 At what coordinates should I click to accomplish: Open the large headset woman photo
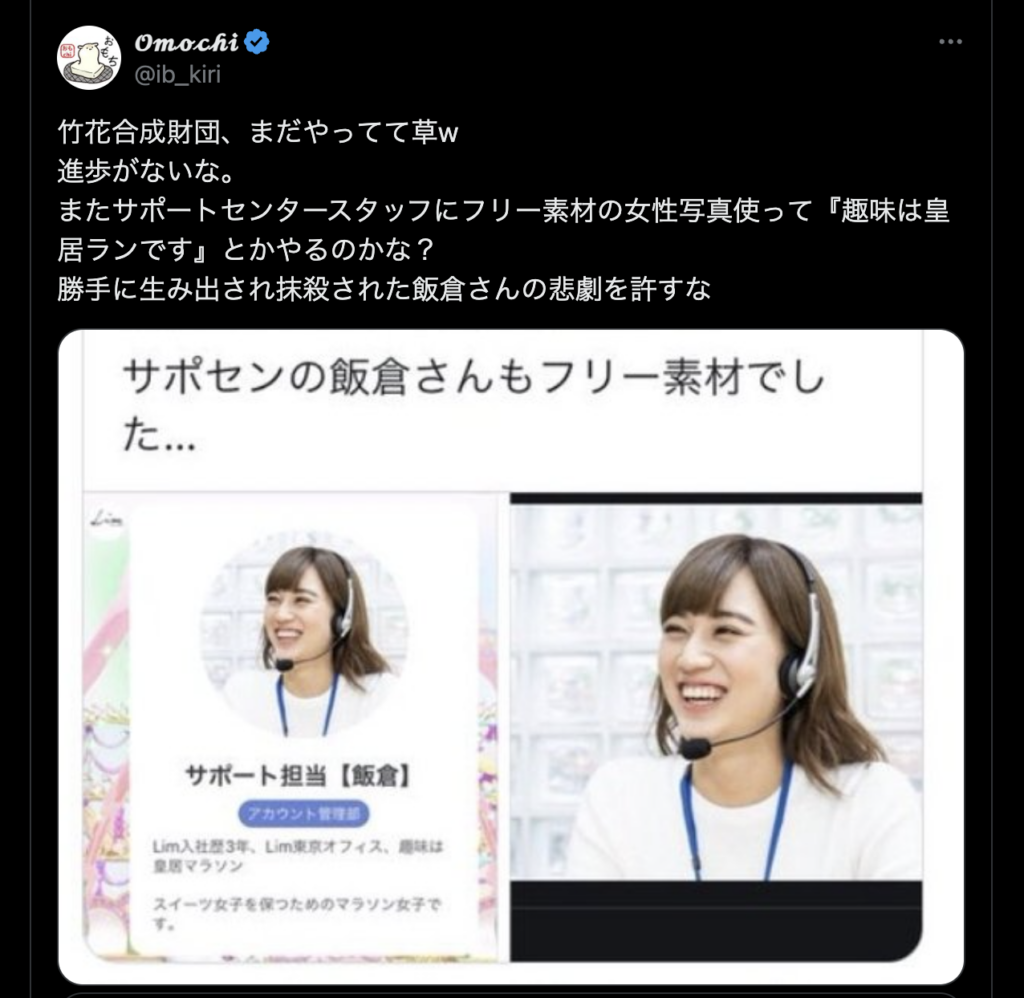716,691
